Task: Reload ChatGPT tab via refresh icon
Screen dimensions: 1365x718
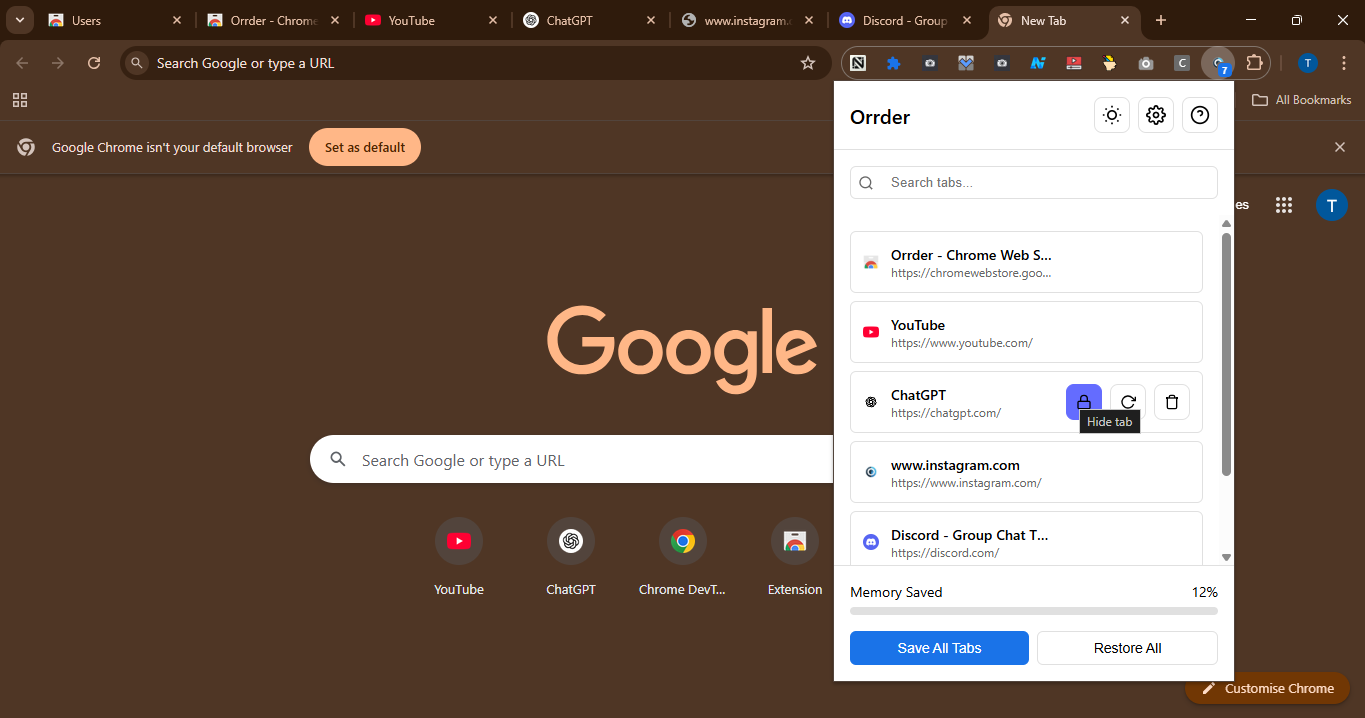Action: click(1128, 402)
